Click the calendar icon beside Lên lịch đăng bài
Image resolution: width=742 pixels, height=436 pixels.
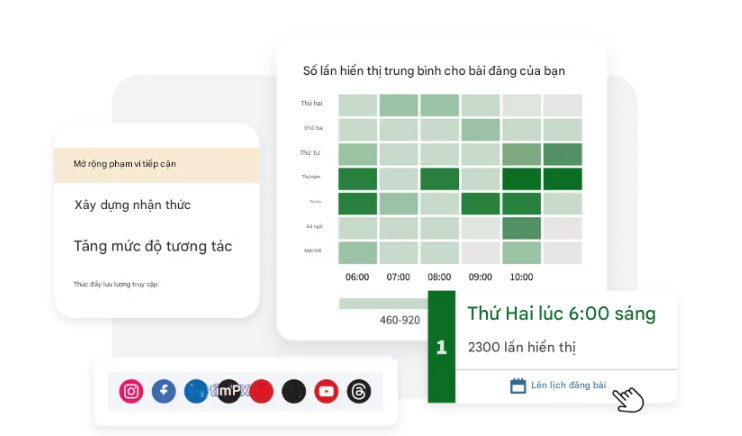pyautogui.click(x=518, y=385)
